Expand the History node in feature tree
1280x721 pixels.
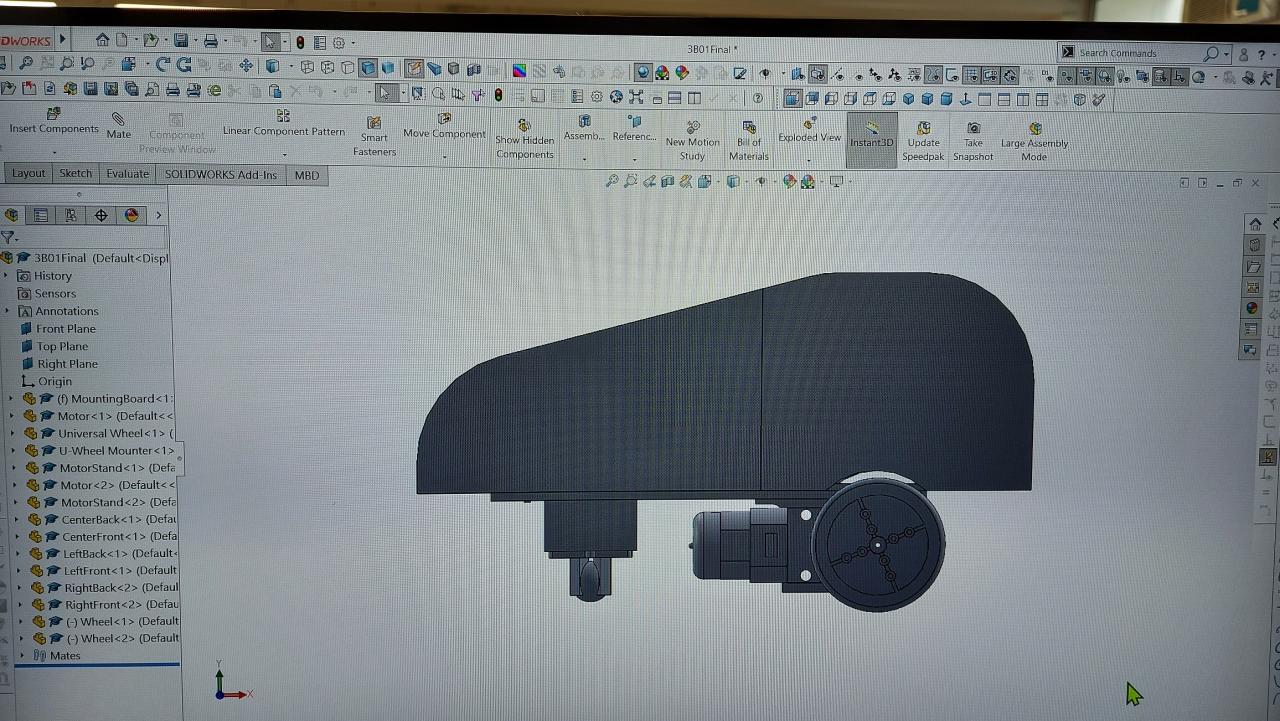(6, 276)
